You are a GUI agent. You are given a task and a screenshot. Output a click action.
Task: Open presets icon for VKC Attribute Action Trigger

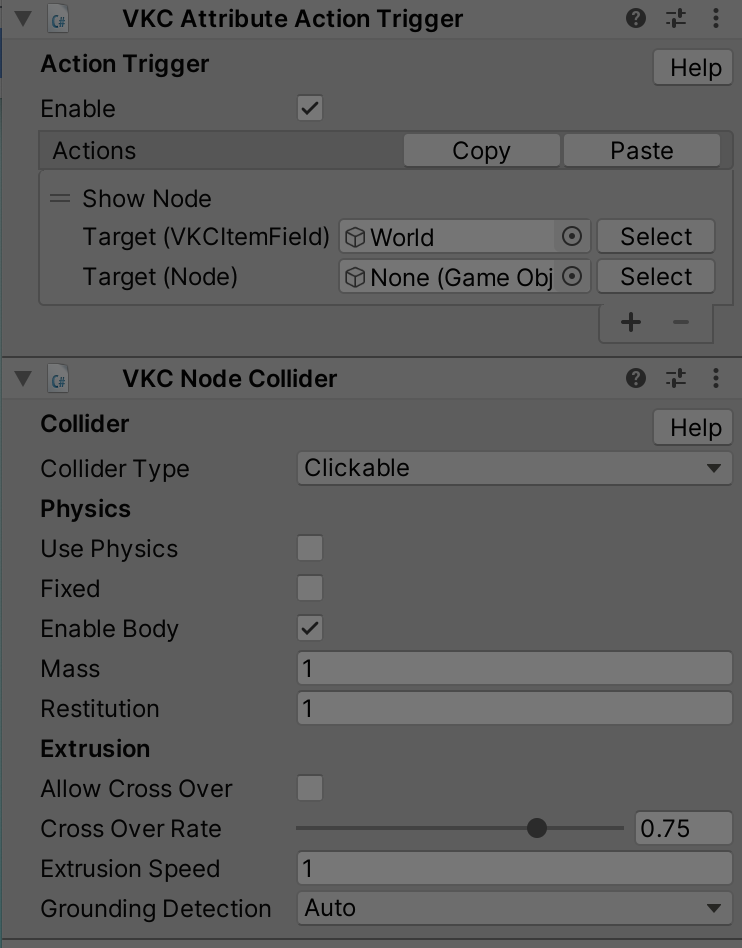pyautogui.click(x=675, y=19)
